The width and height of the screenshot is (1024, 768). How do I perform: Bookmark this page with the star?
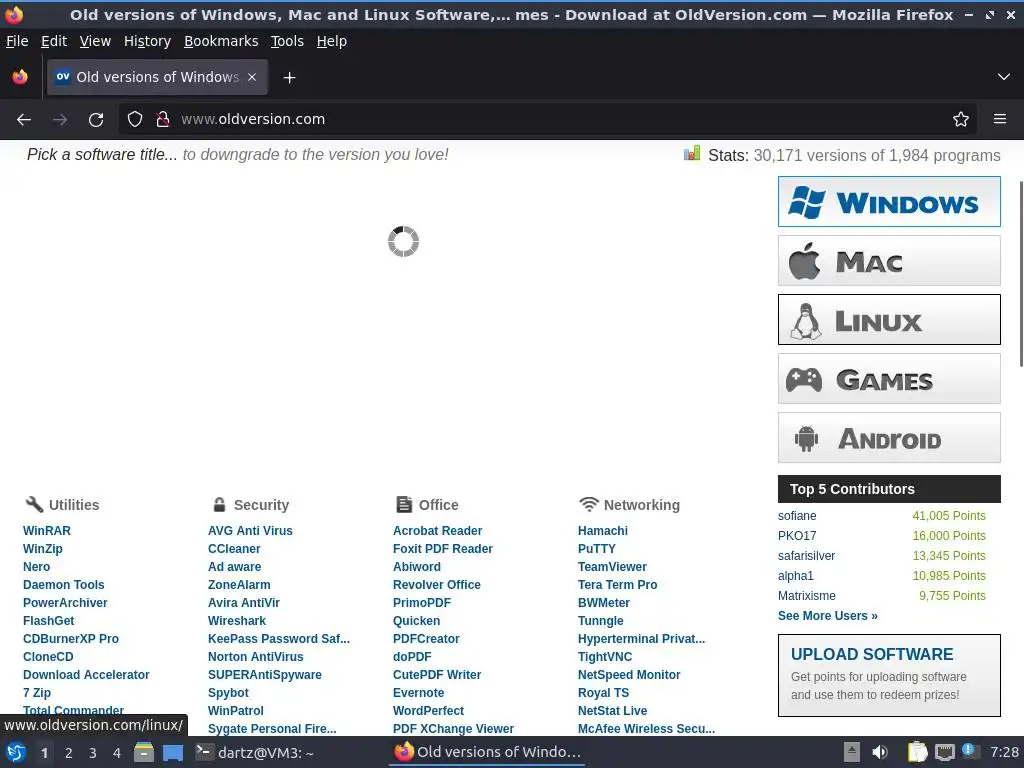961,120
